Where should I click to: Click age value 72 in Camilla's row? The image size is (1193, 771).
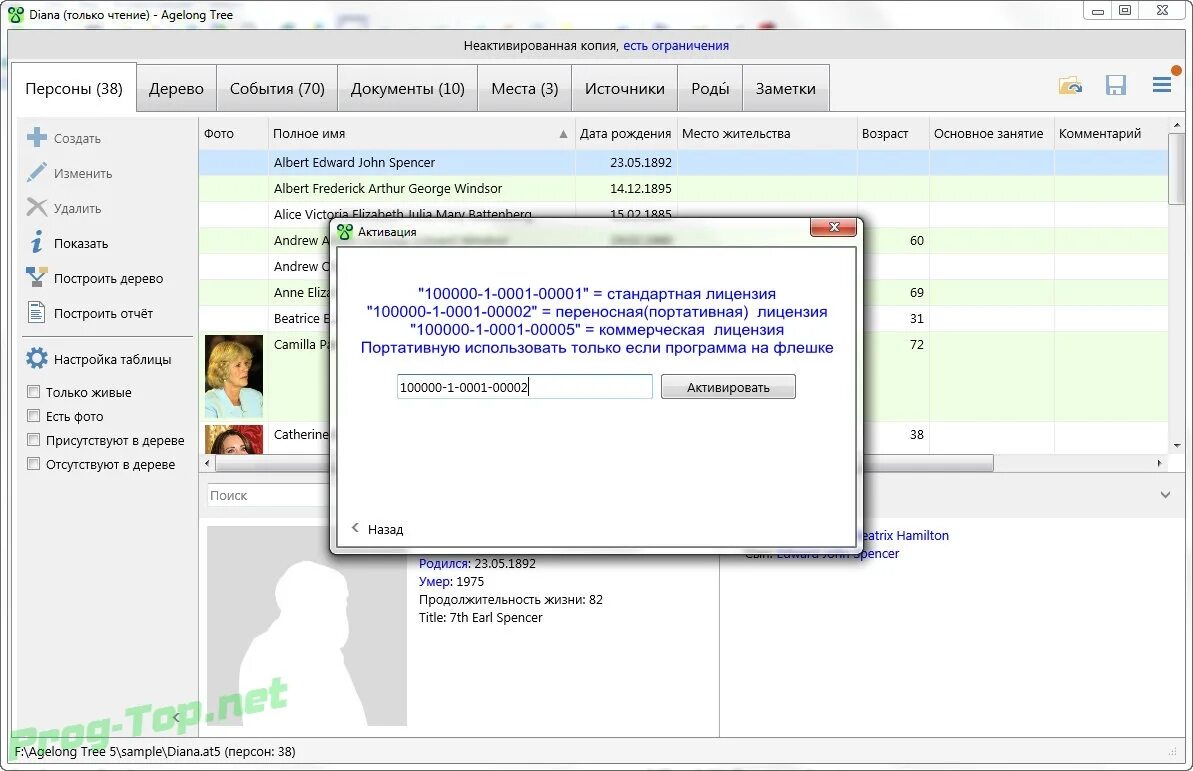(x=916, y=344)
